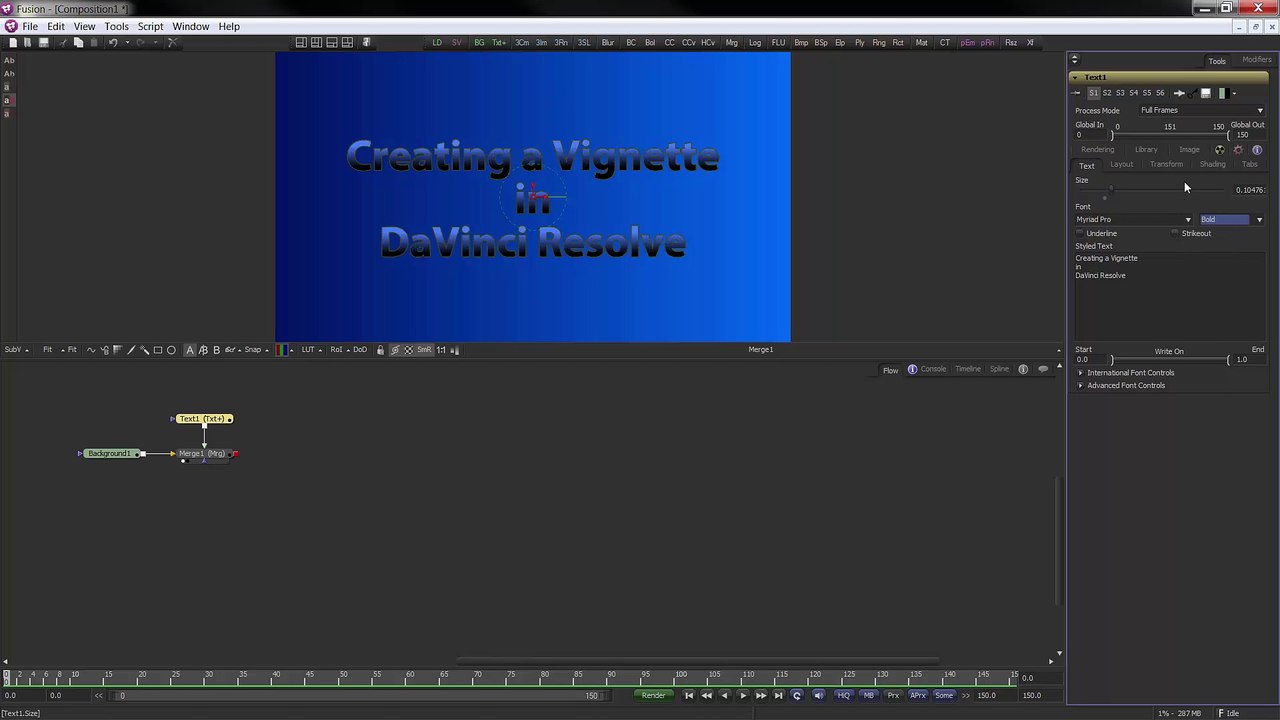Viewport: 1280px width, 720px height.
Task: Open the SubV viewer dropdown
Action: pyautogui.click(x=16, y=350)
